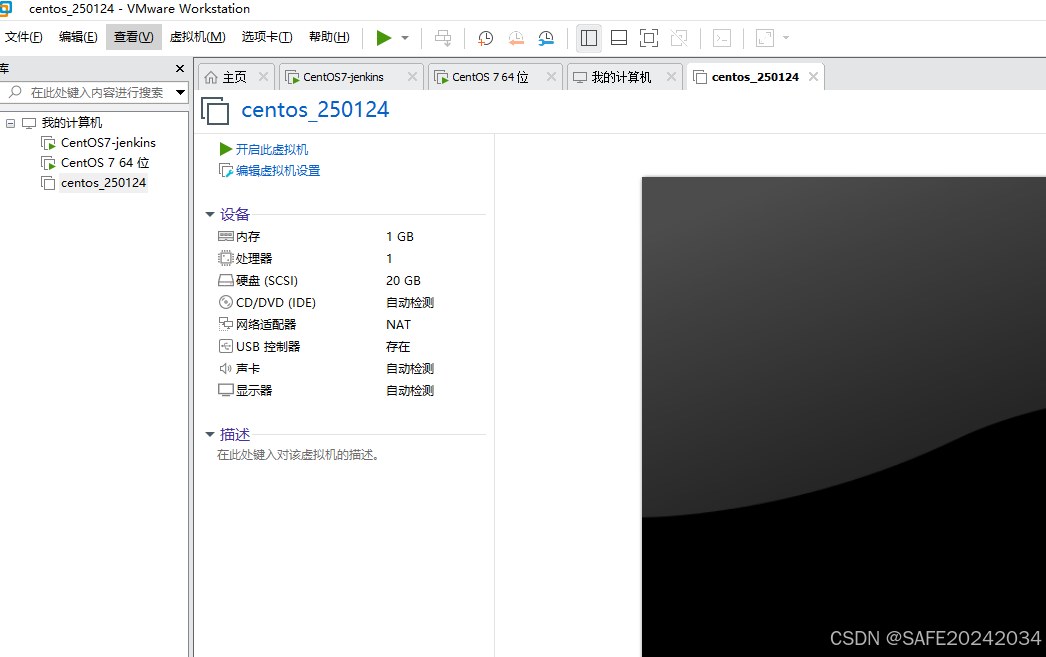This screenshot has height=657, width=1046.
Task: Select 我的计算机 in the library tree
Action: click(x=72, y=123)
